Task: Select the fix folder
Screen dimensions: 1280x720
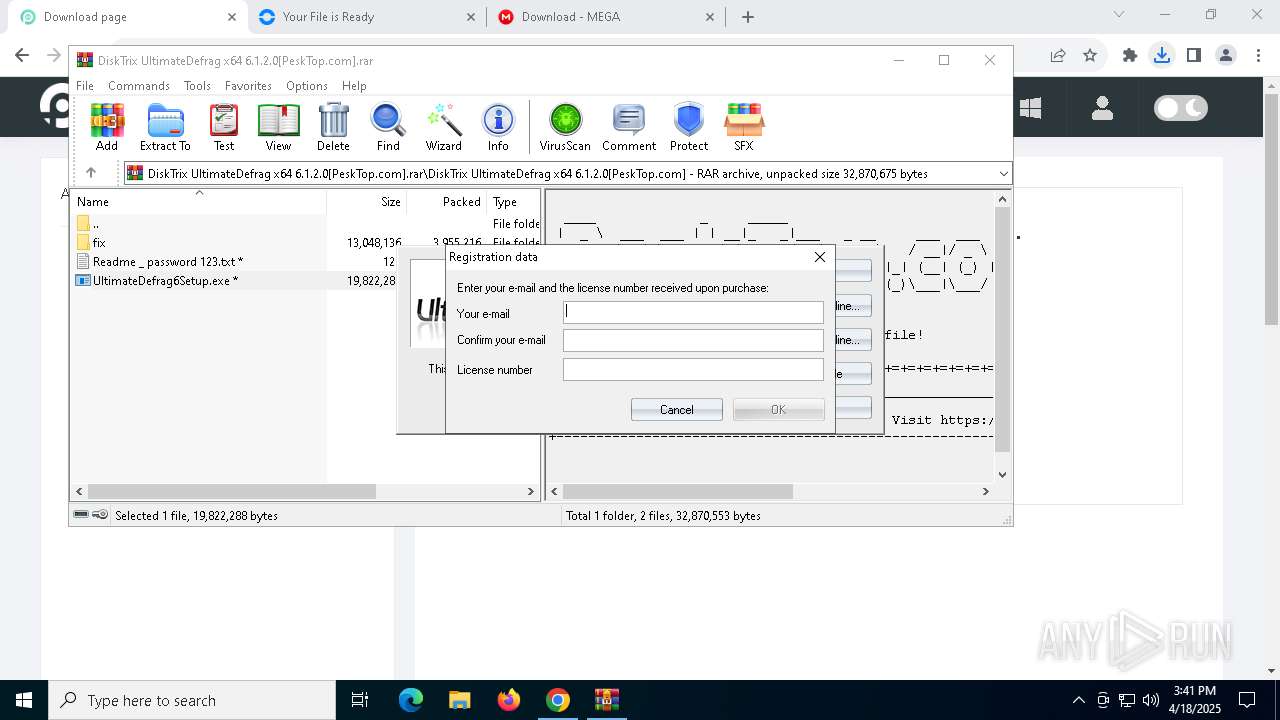Action: 99,243
